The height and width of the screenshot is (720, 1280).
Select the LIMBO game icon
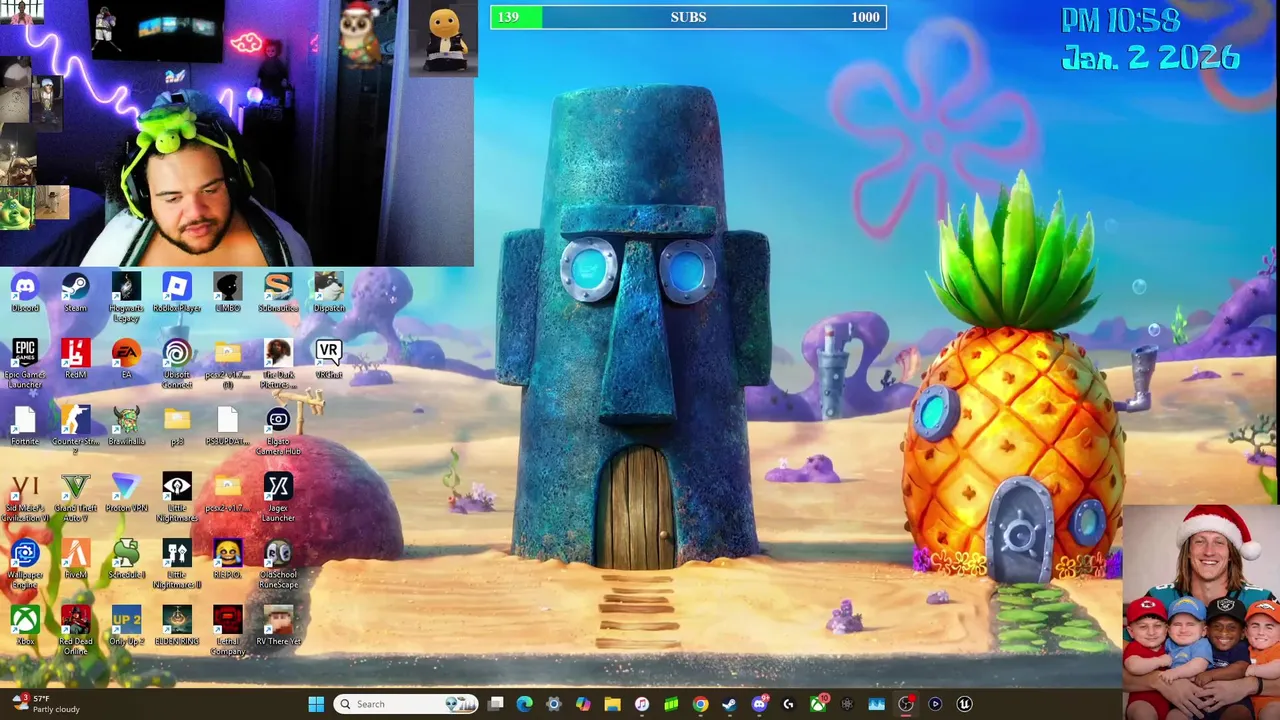click(227, 293)
